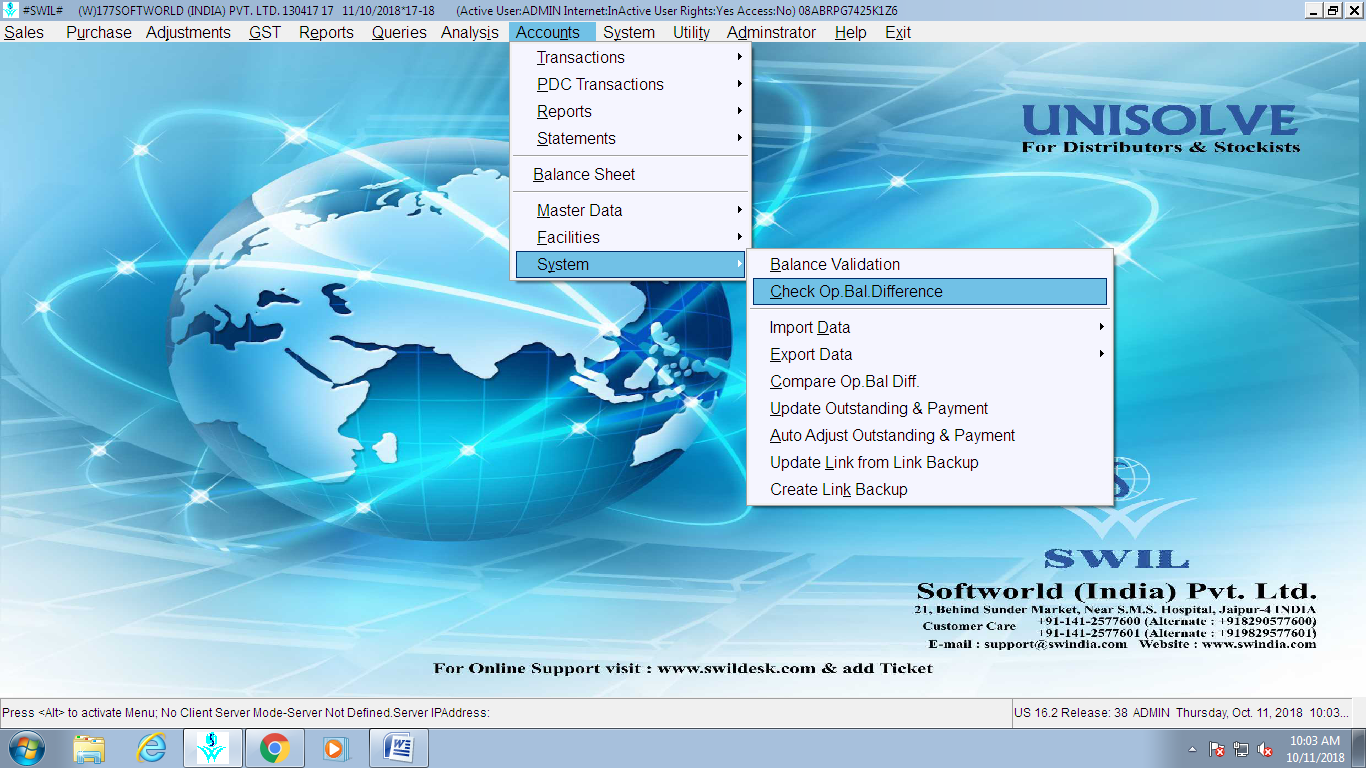Open the Help menu
The width and height of the screenshot is (1366, 768).
click(x=850, y=32)
